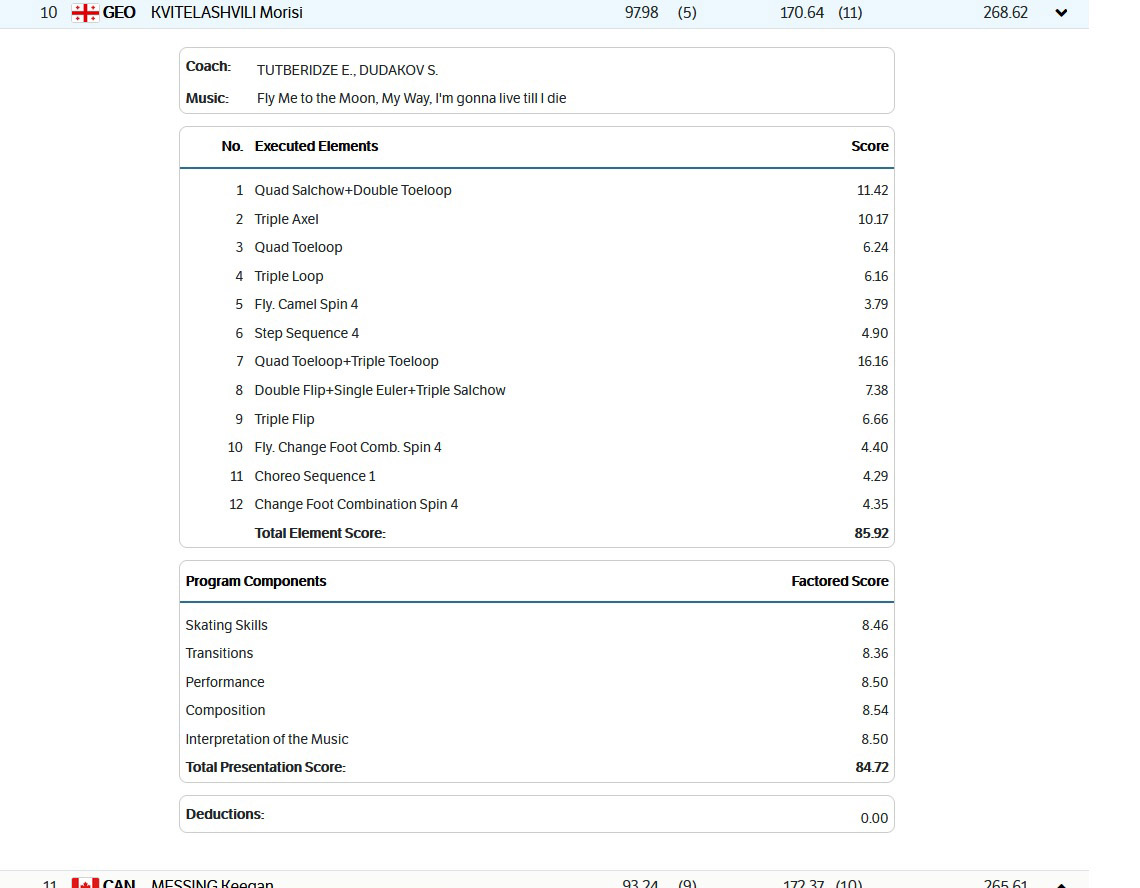This screenshot has width=1140, height=888.
Task: Click the Step Sequence 4 element
Action: click(306, 333)
